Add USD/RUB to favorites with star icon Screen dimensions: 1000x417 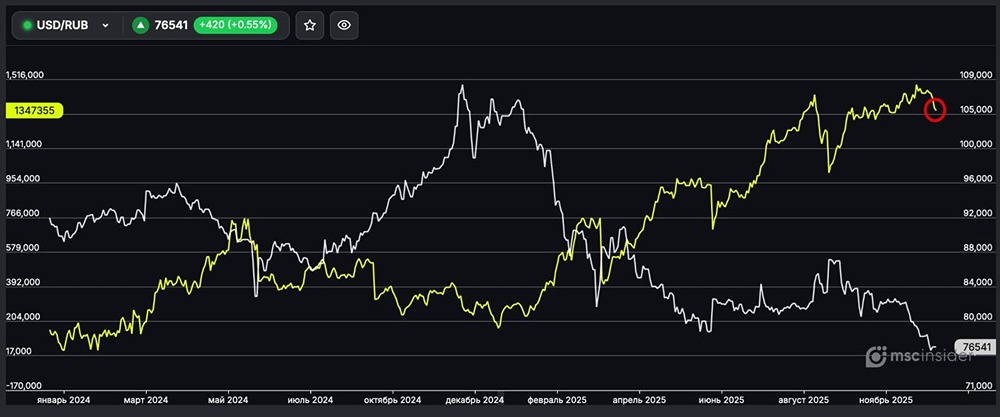pyautogui.click(x=310, y=25)
